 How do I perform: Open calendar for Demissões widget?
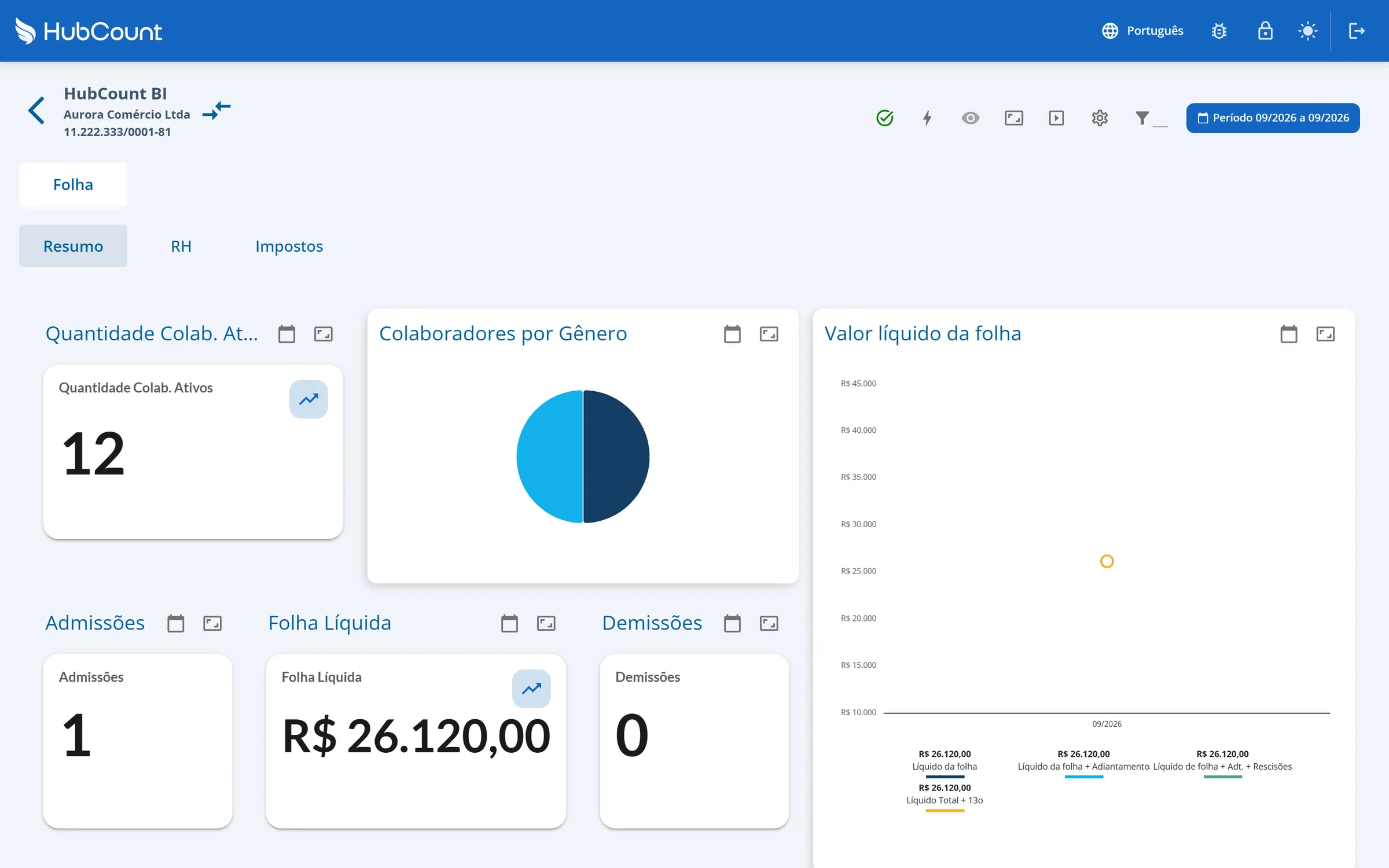point(732,623)
